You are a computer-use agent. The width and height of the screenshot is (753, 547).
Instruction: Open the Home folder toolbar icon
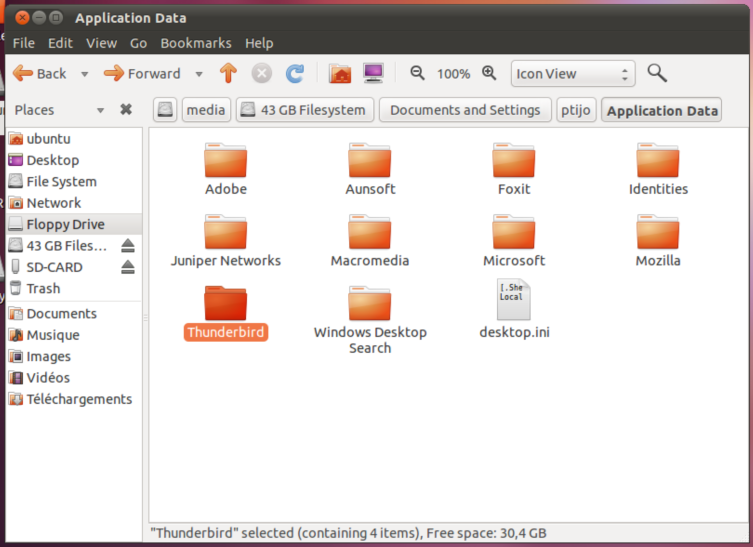pyautogui.click(x=340, y=73)
